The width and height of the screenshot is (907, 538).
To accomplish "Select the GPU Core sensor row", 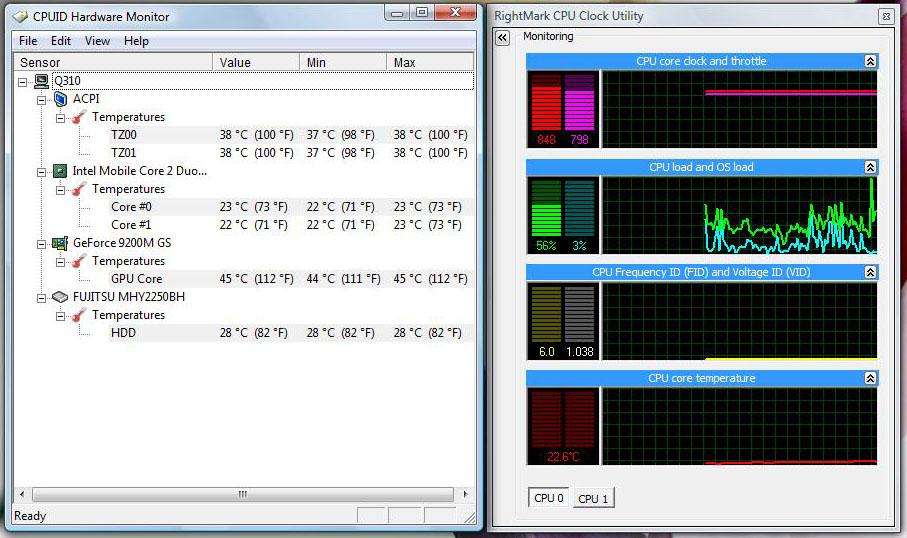I will 291,279.
